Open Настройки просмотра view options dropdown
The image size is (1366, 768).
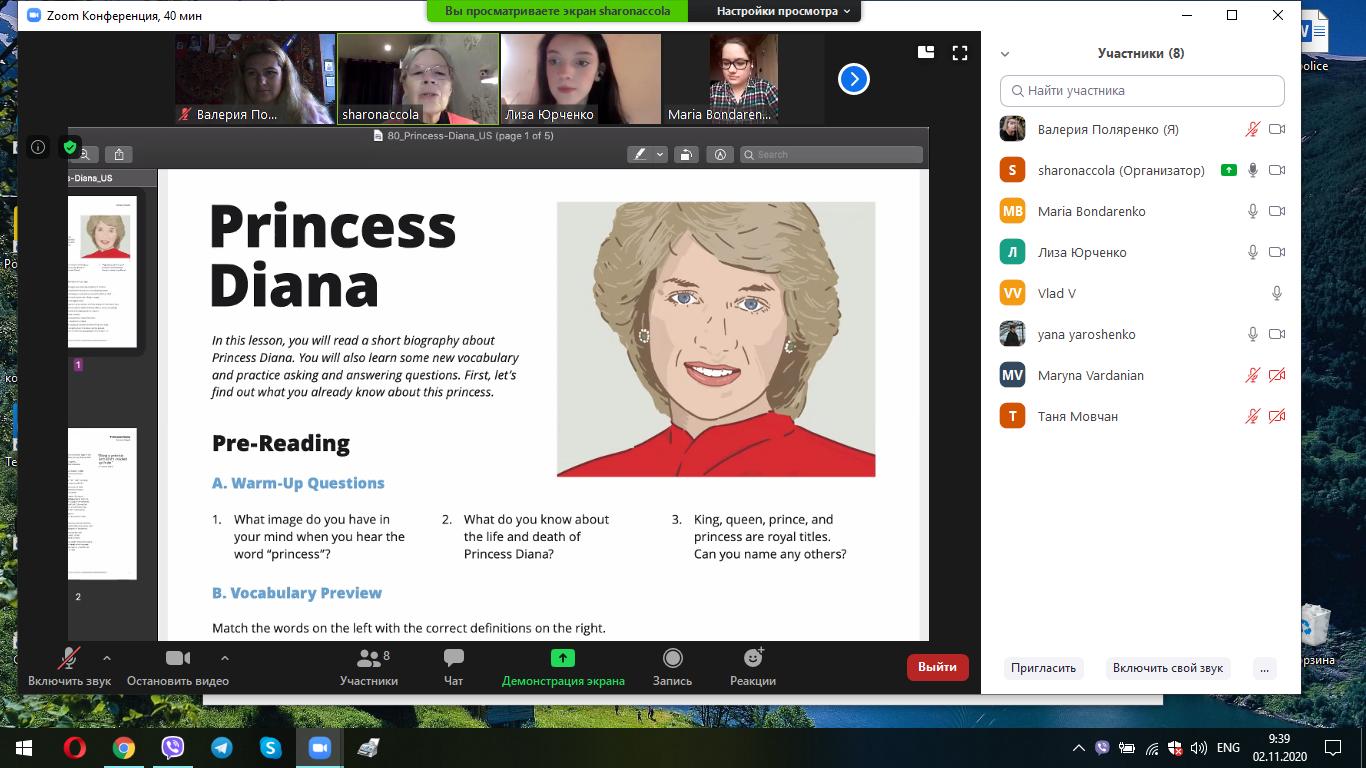click(x=784, y=11)
